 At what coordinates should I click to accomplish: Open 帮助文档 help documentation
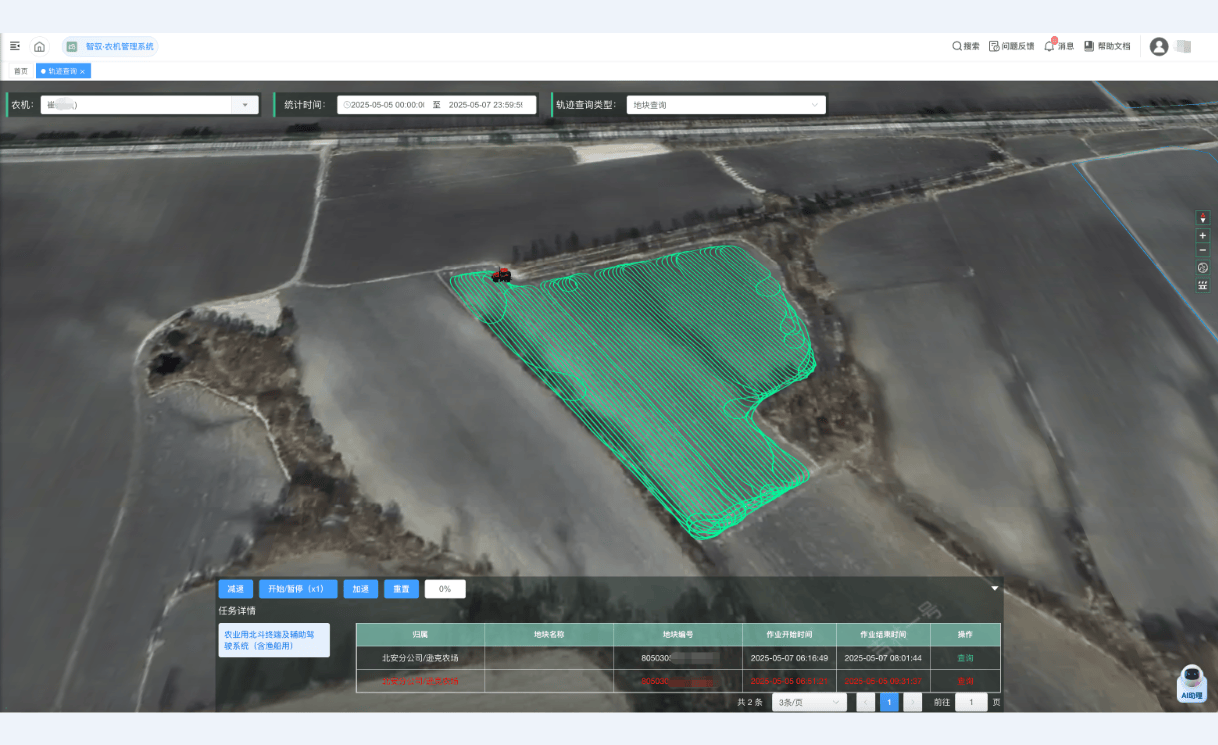point(1107,46)
